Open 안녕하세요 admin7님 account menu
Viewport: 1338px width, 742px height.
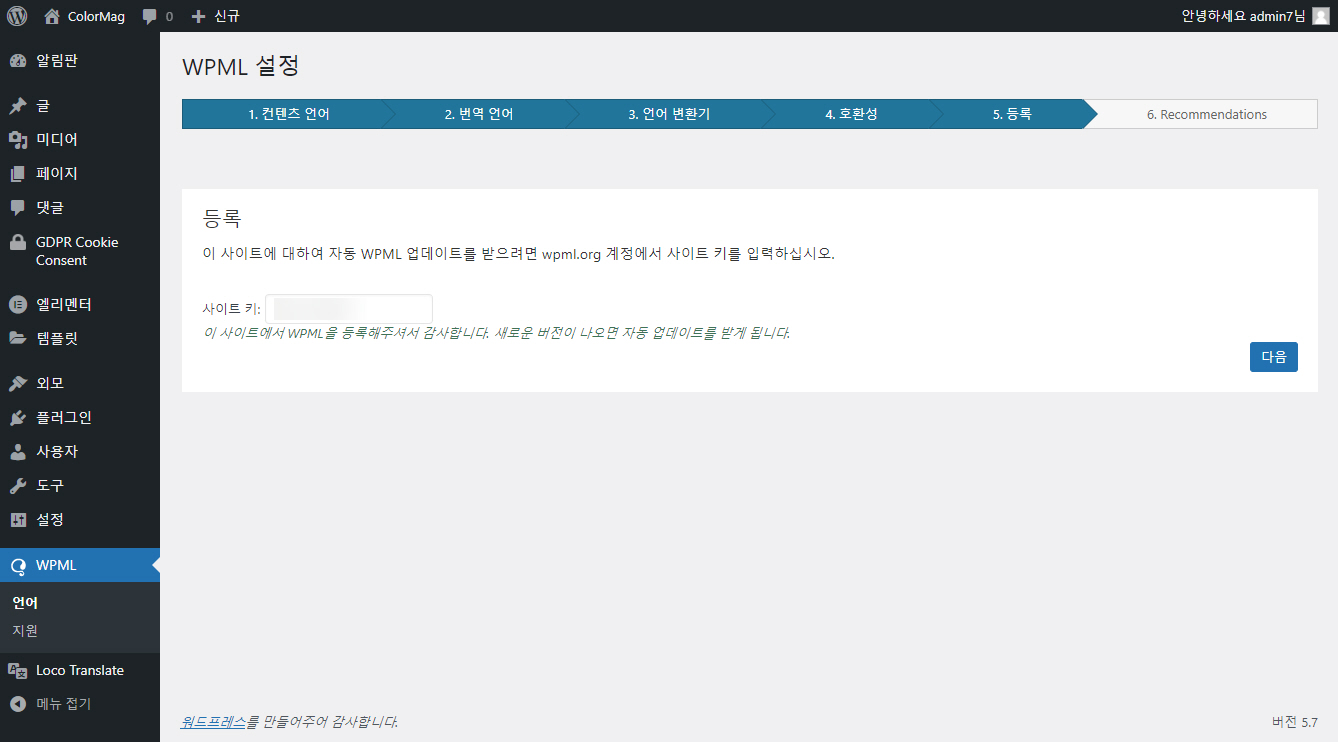click(x=1256, y=16)
